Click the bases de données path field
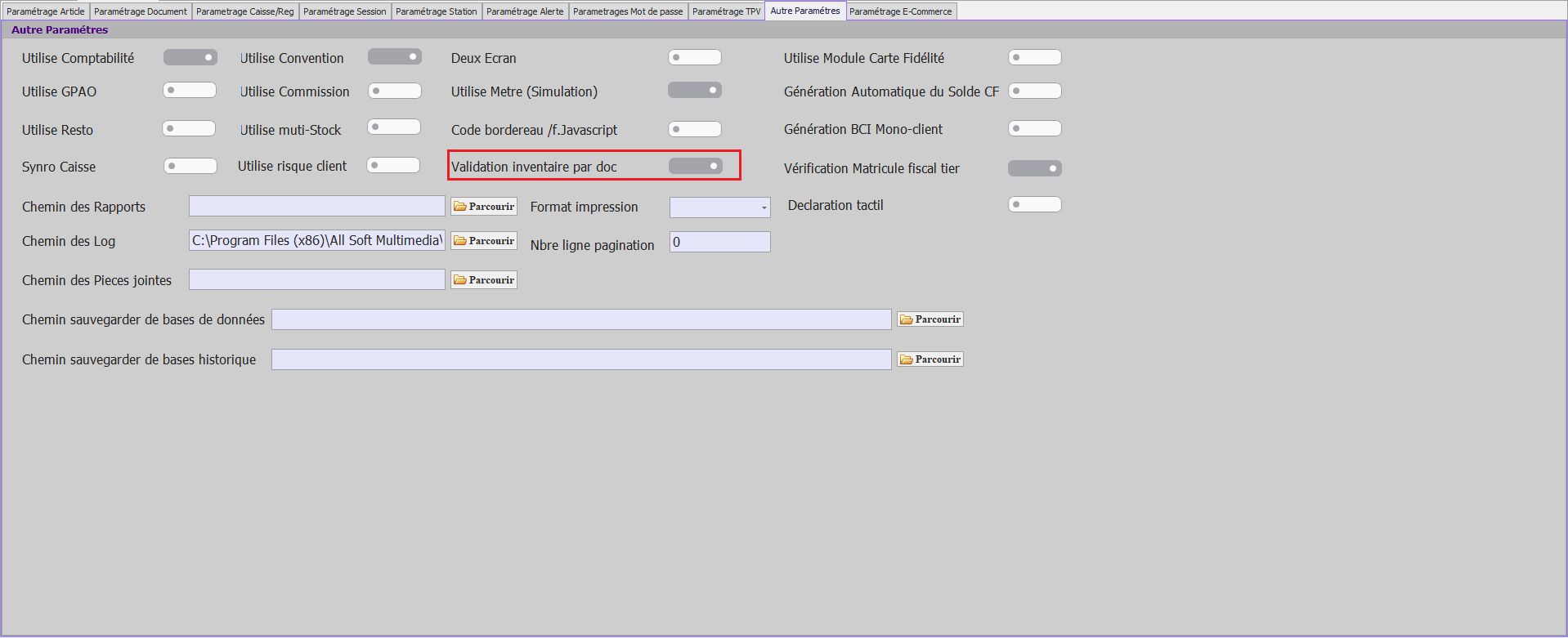Image resolution: width=1568 pixels, height=638 pixels. coord(581,319)
